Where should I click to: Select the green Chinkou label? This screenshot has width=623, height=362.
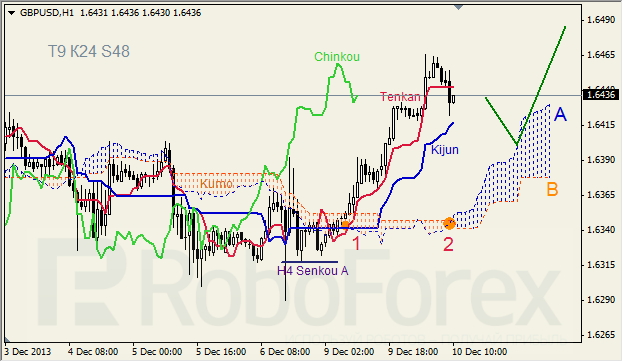(337, 57)
